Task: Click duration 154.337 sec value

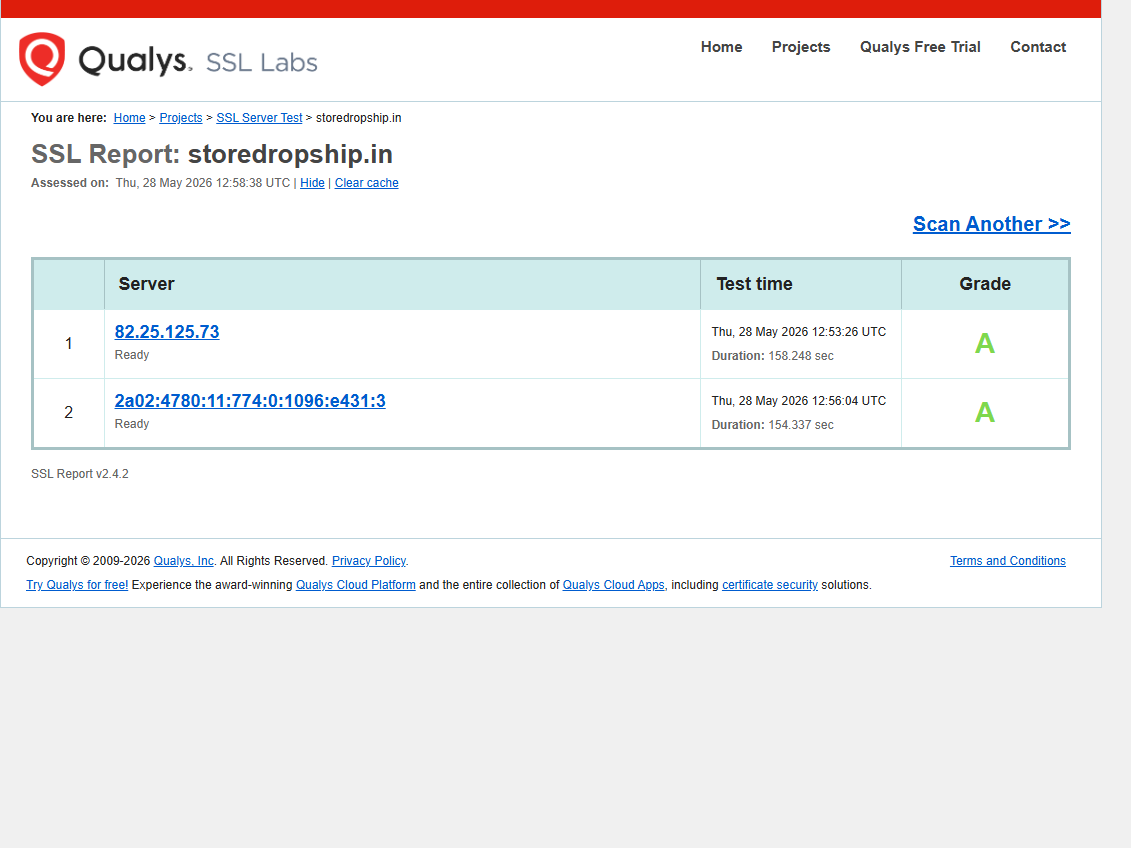Action: pos(801,425)
